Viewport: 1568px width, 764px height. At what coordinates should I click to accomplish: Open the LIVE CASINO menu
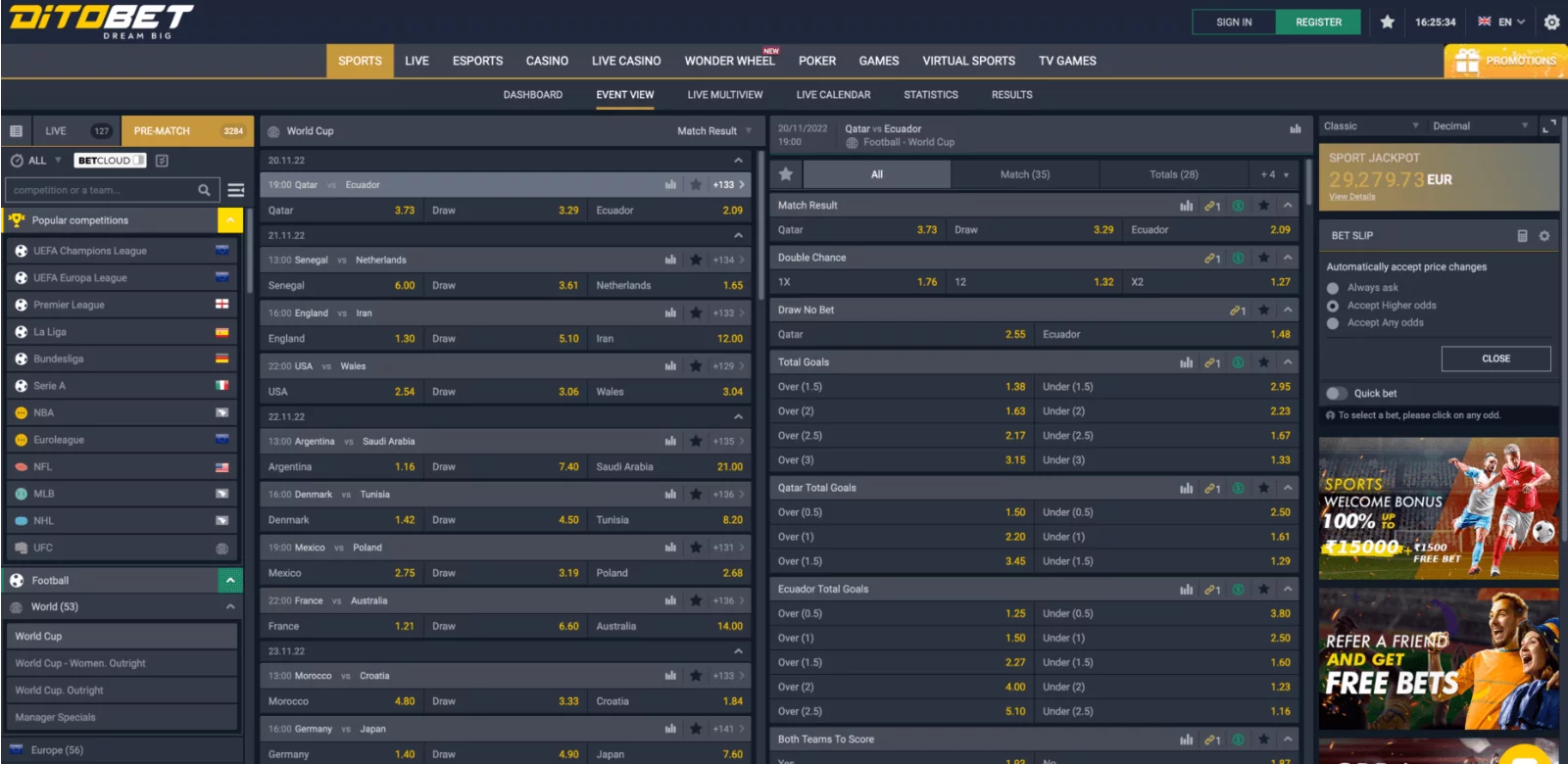coord(626,61)
